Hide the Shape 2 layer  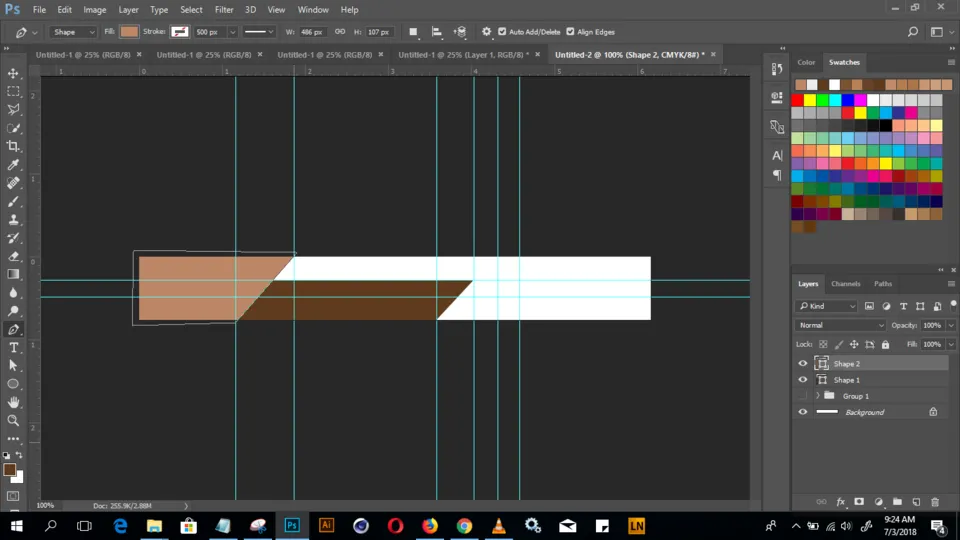[x=803, y=364]
